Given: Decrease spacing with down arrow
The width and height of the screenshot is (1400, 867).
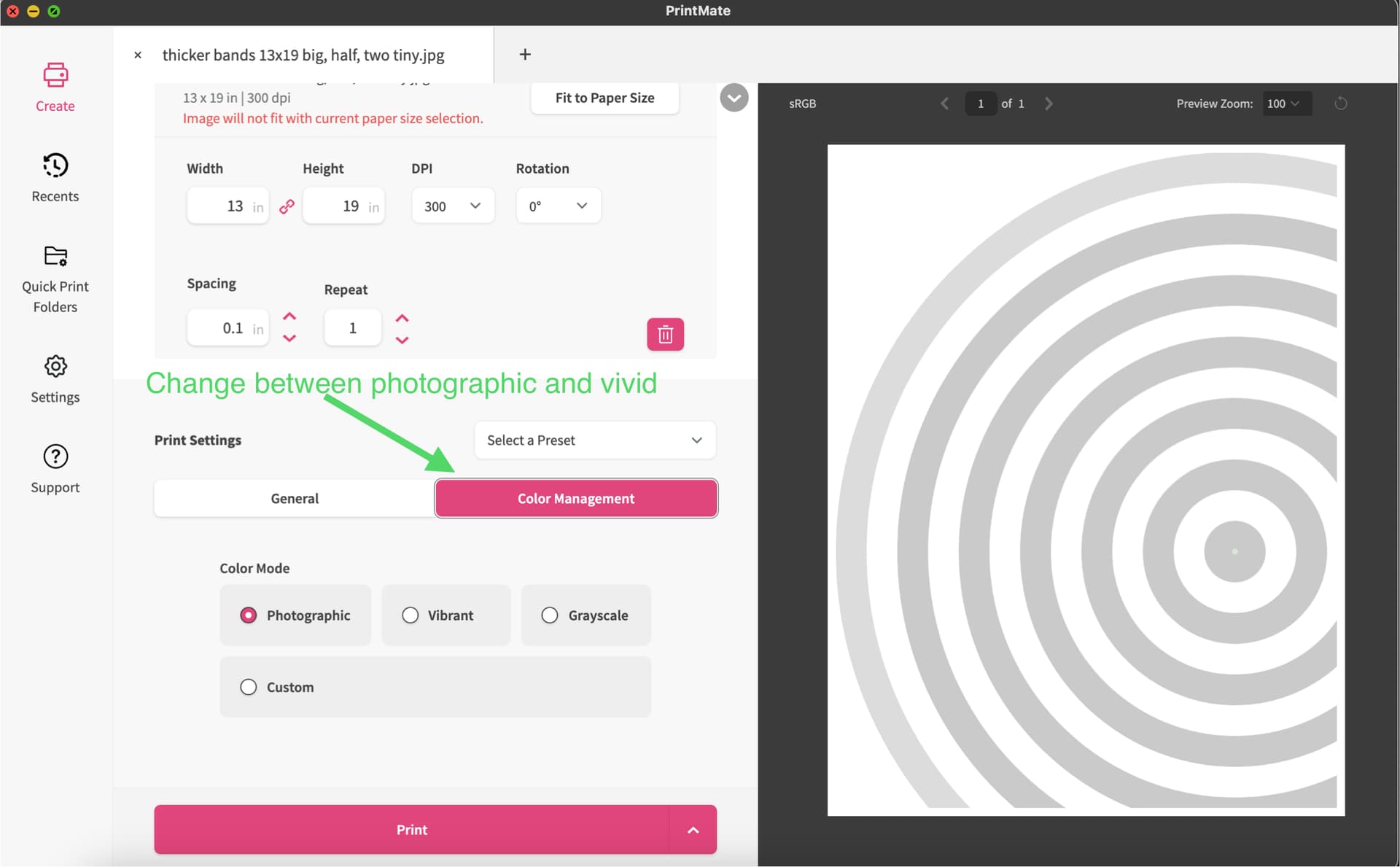Looking at the screenshot, I should coord(289,338).
